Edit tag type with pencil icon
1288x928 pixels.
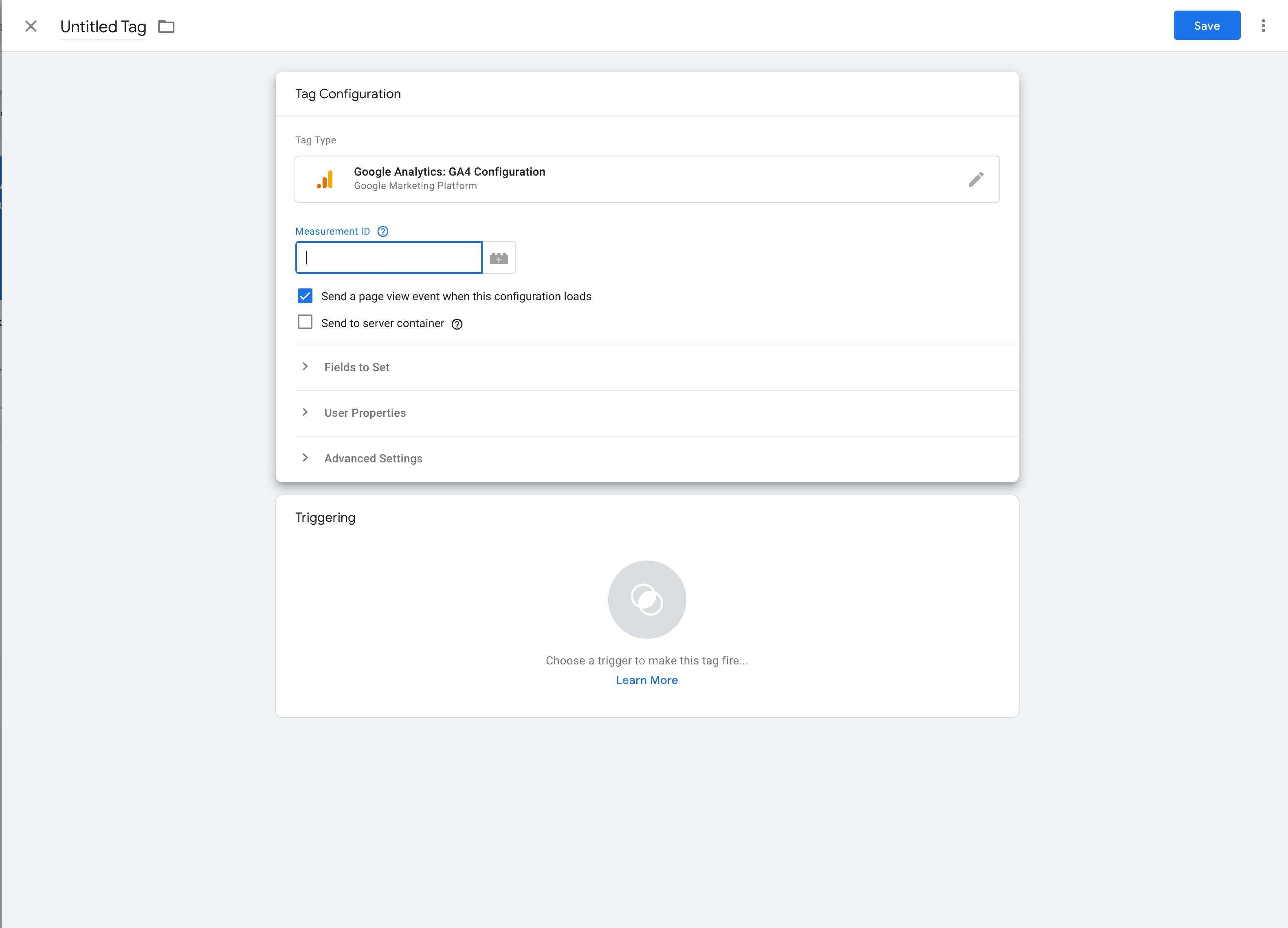click(x=976, y=180)
